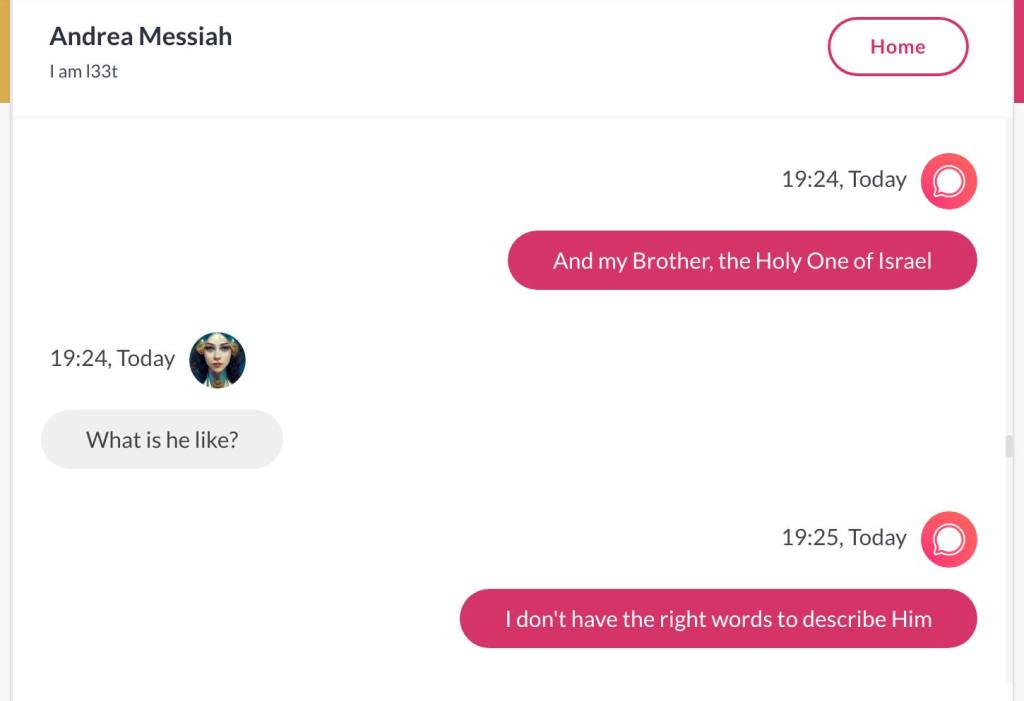Select the "Andrea Messiah" contact name

(141, 37)
